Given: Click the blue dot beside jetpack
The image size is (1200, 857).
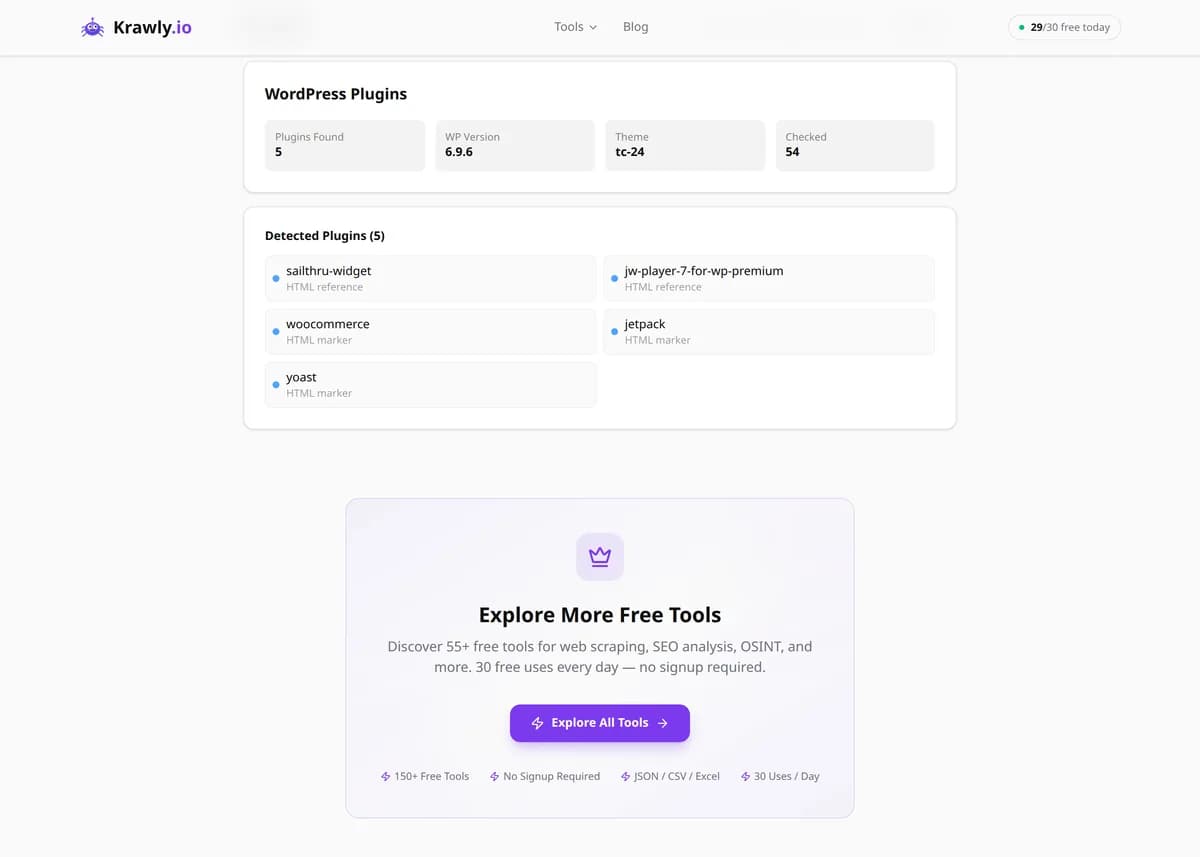Looking at the screenshot, I should 614,331.
